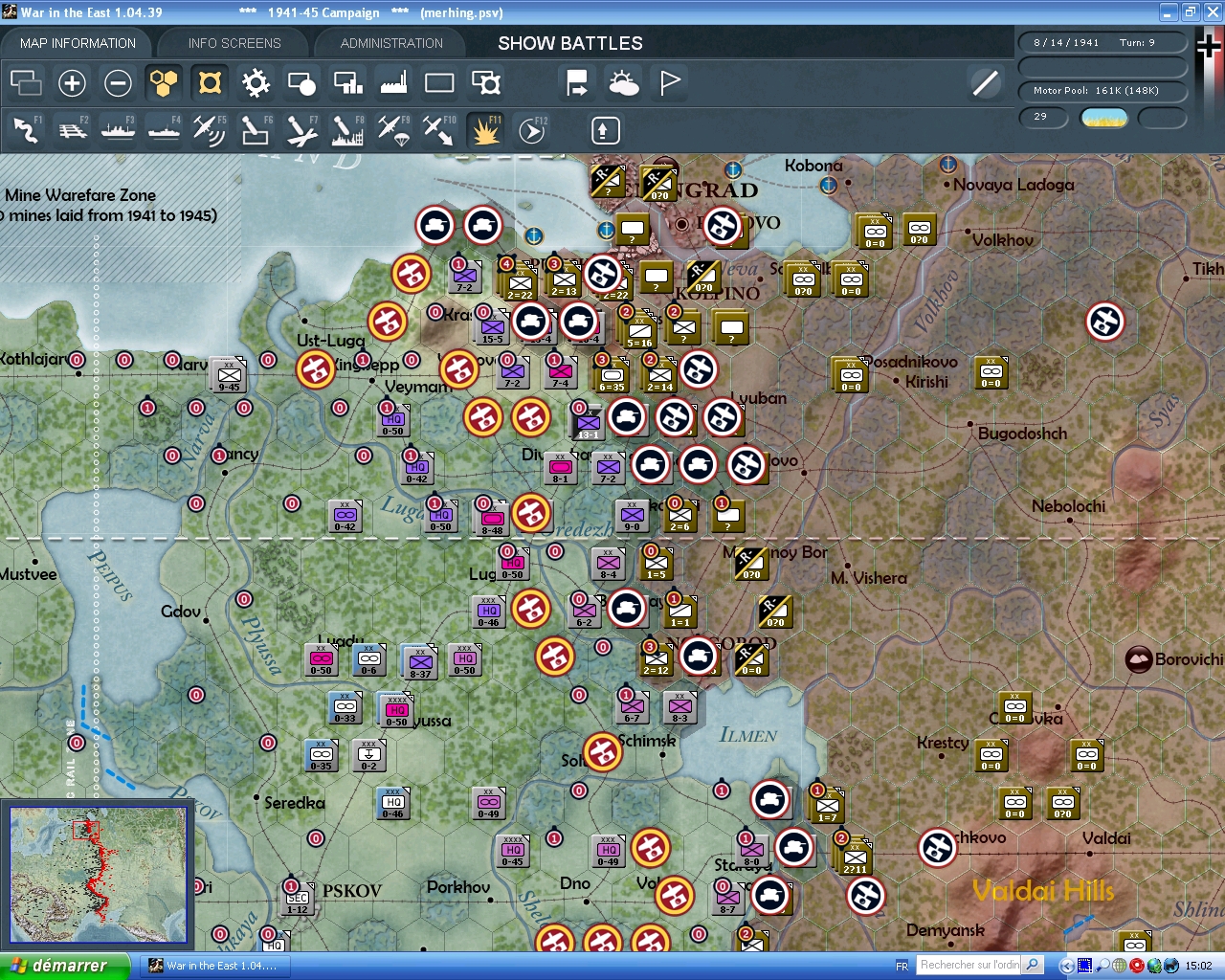The image size is (1225, 980).
Task: Click the Novaya Ladoga town label
Action: [x=1013, y=185]
